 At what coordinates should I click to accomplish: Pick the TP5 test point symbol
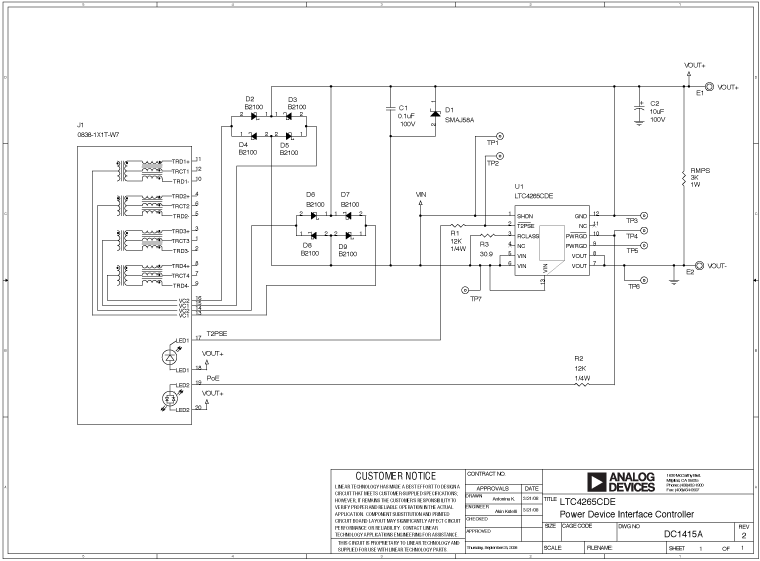pyautogui.click(x=644, y=245)
